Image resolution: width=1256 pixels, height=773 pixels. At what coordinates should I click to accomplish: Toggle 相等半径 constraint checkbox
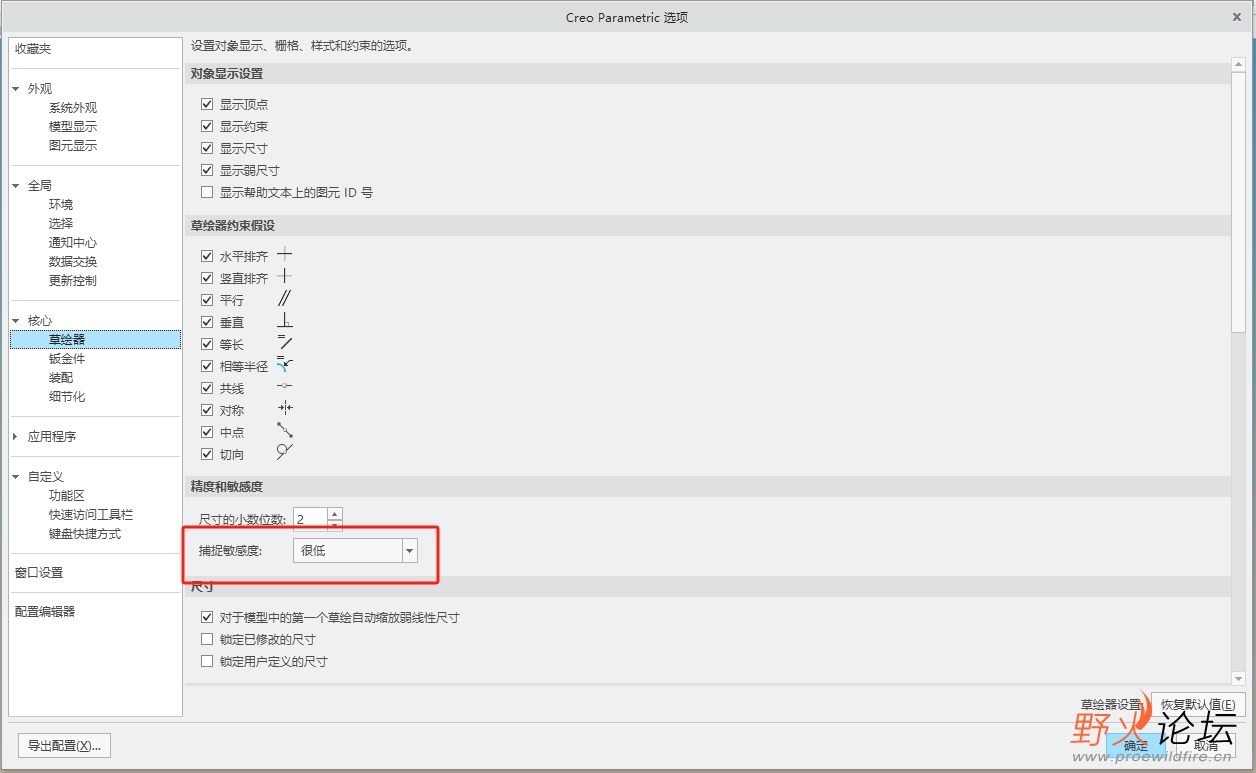click(207, 366)
